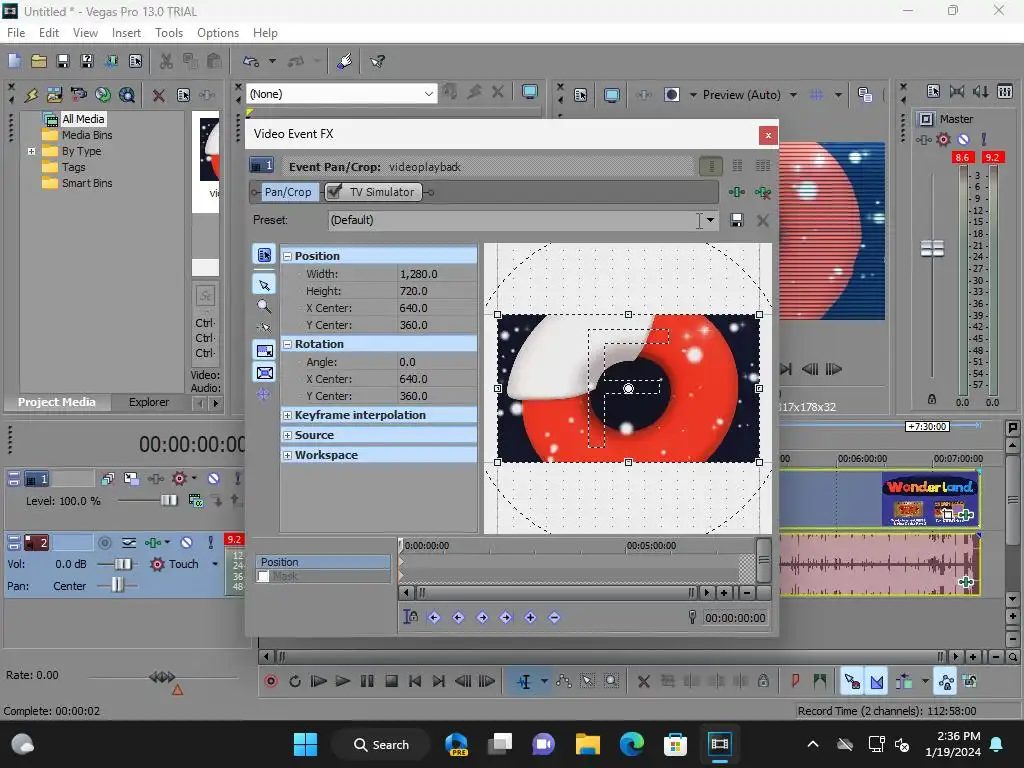Click Lock Aspect Ratio icon in Pan/Crop
The image size is (1024, 768).
[264, 351]
